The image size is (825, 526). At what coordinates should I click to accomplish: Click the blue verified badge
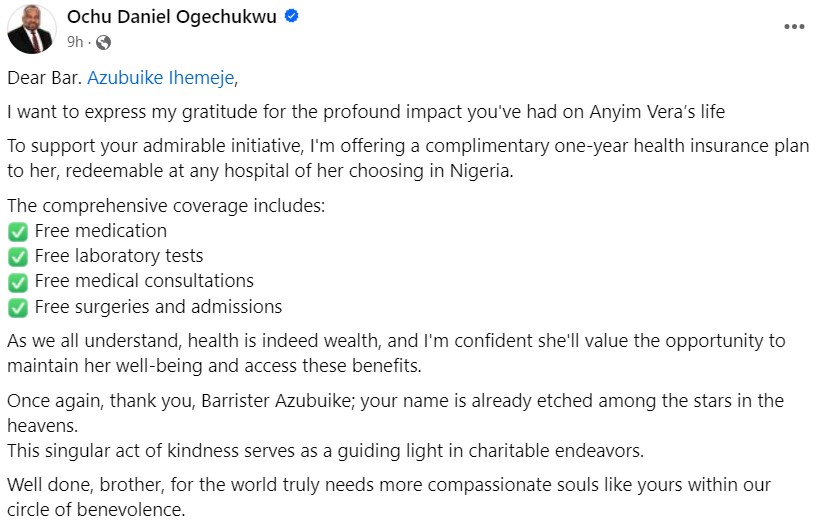291,17
